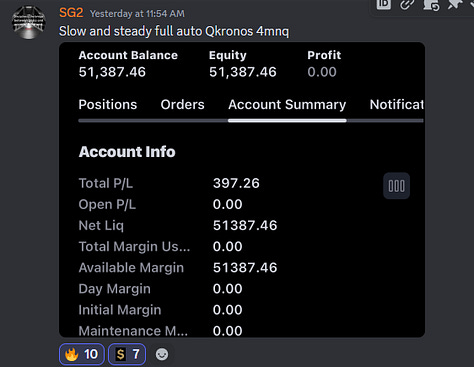Click the Account Balance value 51,387.46
The width and height of the screenshot is (474, 367).
(x=112, y=72)
